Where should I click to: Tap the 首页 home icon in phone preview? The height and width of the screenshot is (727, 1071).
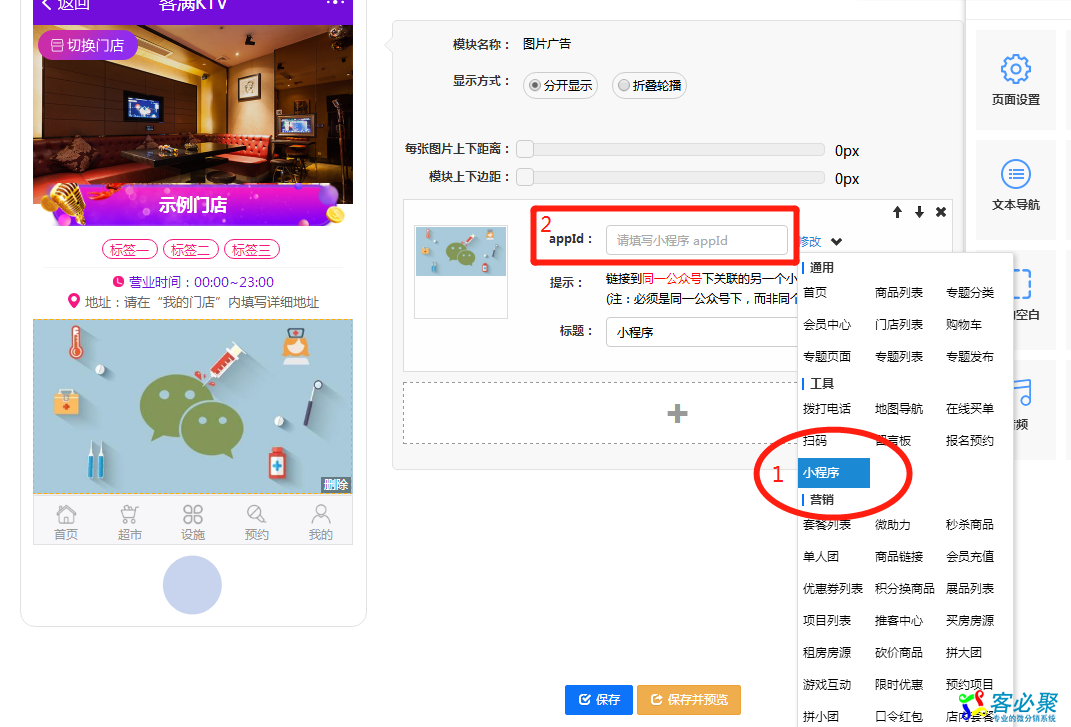pos(66,515)
